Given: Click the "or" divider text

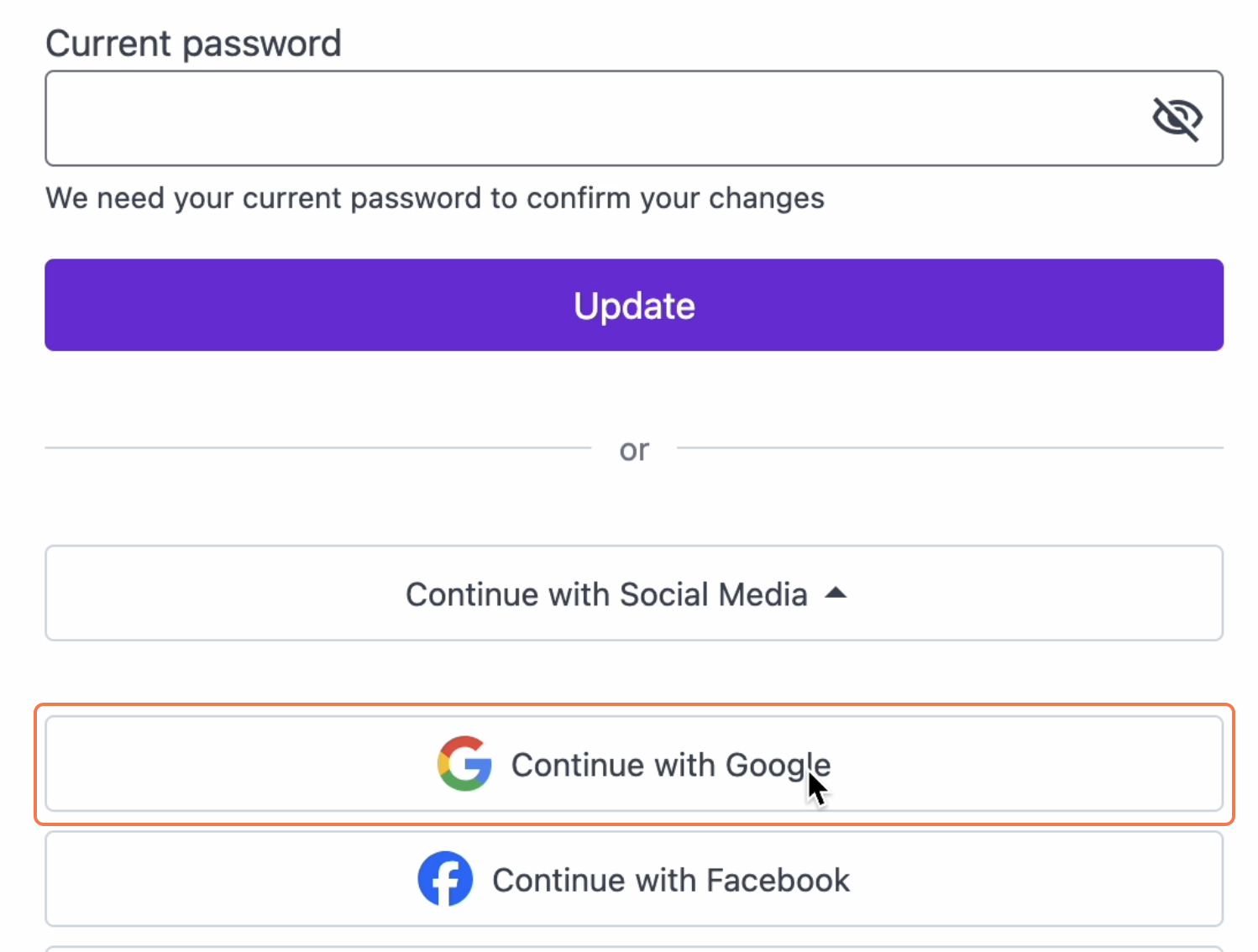Looking at the screenshot, I should [x=634, y=450].
